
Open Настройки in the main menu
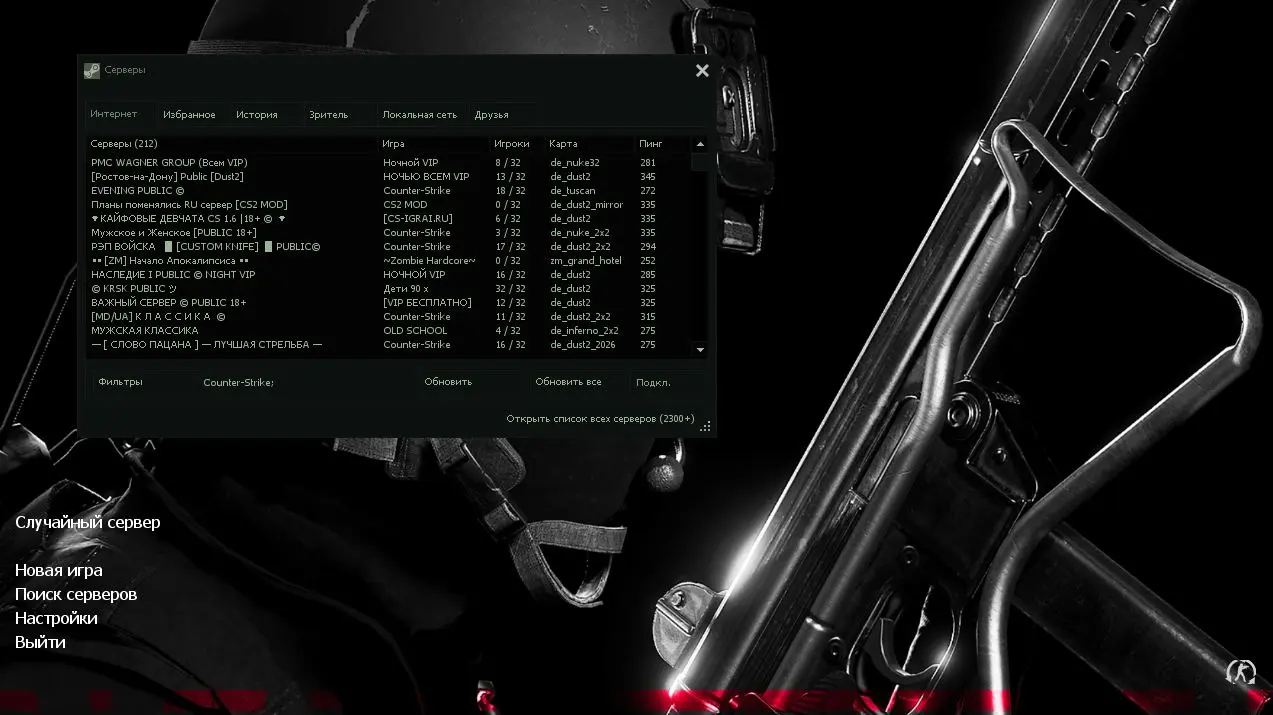(x=56, y=618)
